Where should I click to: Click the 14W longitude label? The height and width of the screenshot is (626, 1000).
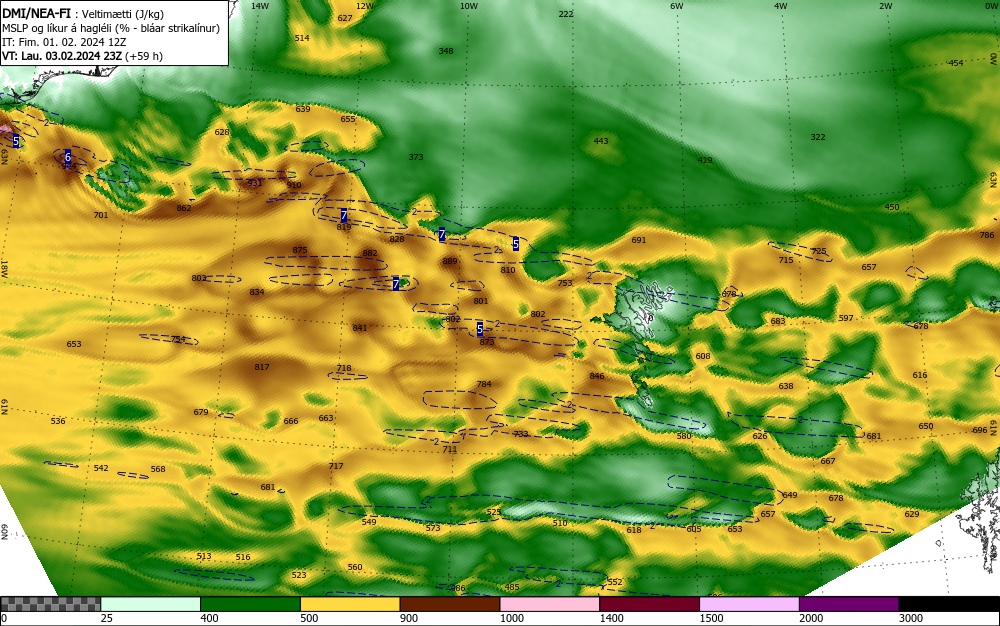click(260, 6)
